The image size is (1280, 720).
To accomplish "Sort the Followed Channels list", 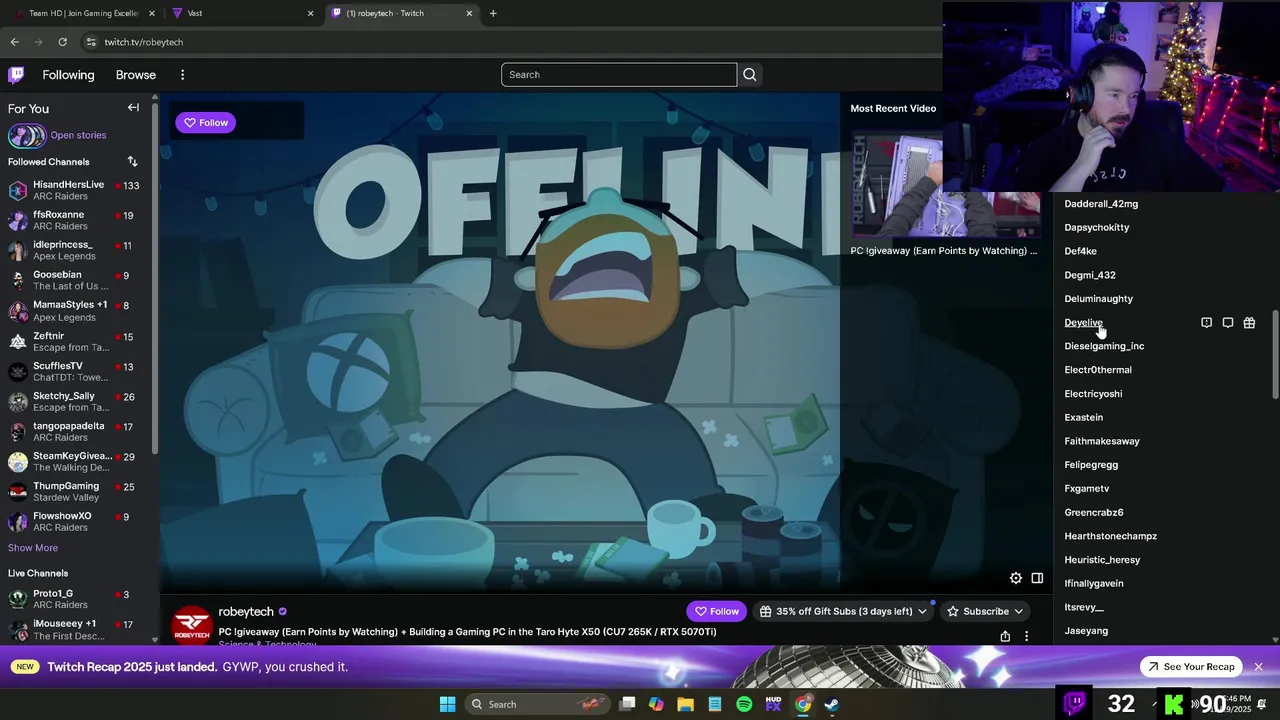I will (x=132, y=162).
